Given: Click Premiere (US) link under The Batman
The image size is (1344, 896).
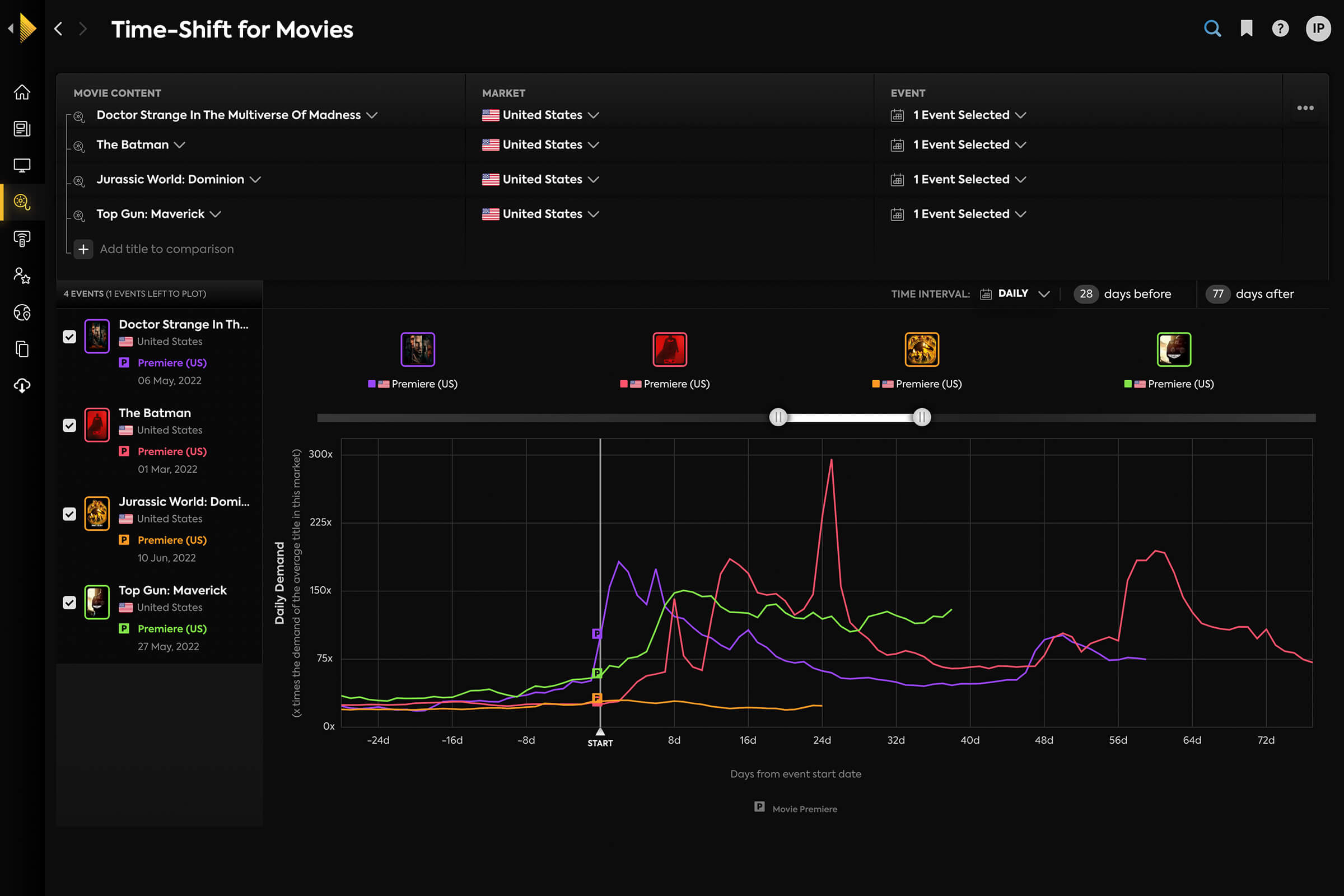Looking at the screenshot, I should [x=172, y=451].
